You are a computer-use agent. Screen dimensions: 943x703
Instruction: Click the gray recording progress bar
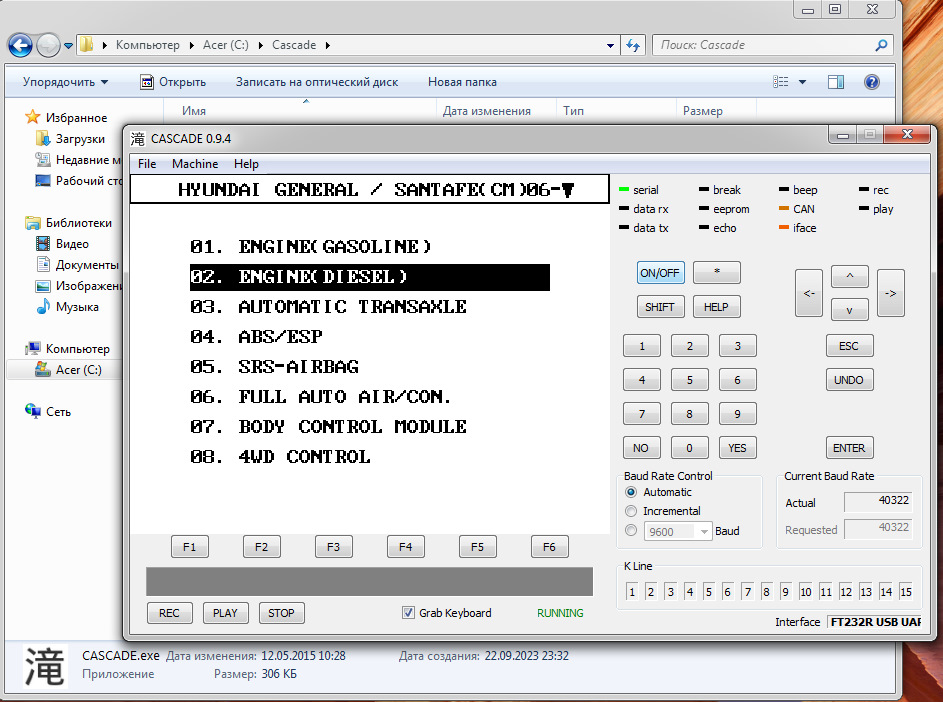click(x=369, y=581)
